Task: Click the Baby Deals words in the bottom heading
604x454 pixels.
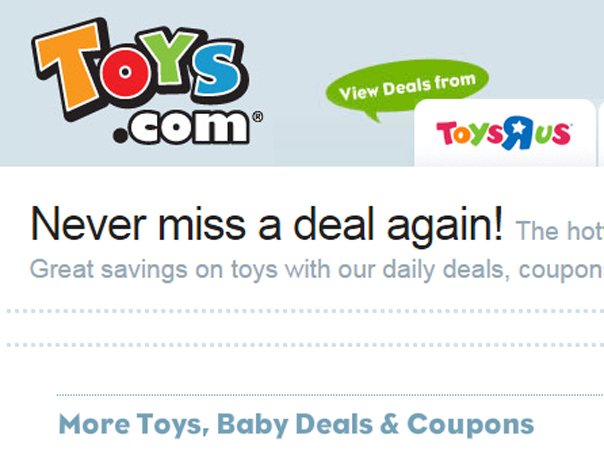Action: (295, 426)
